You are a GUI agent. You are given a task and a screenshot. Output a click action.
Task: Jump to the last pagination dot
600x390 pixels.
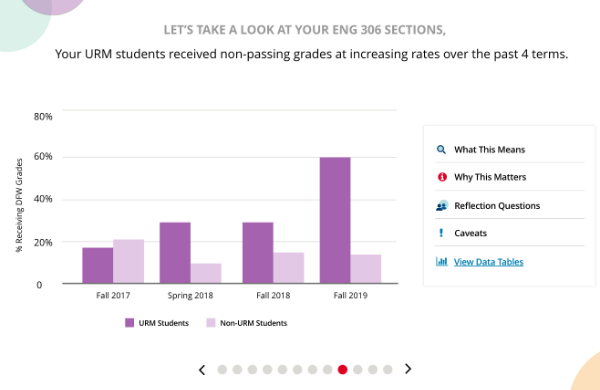click(388, 369)
